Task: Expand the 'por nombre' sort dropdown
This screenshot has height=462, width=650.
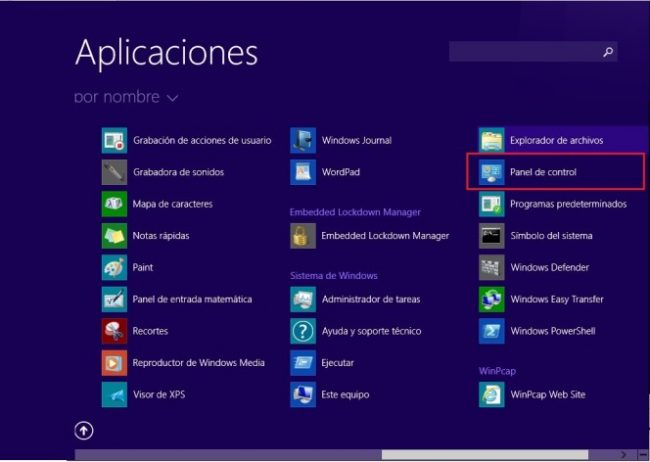Action: 126,97
